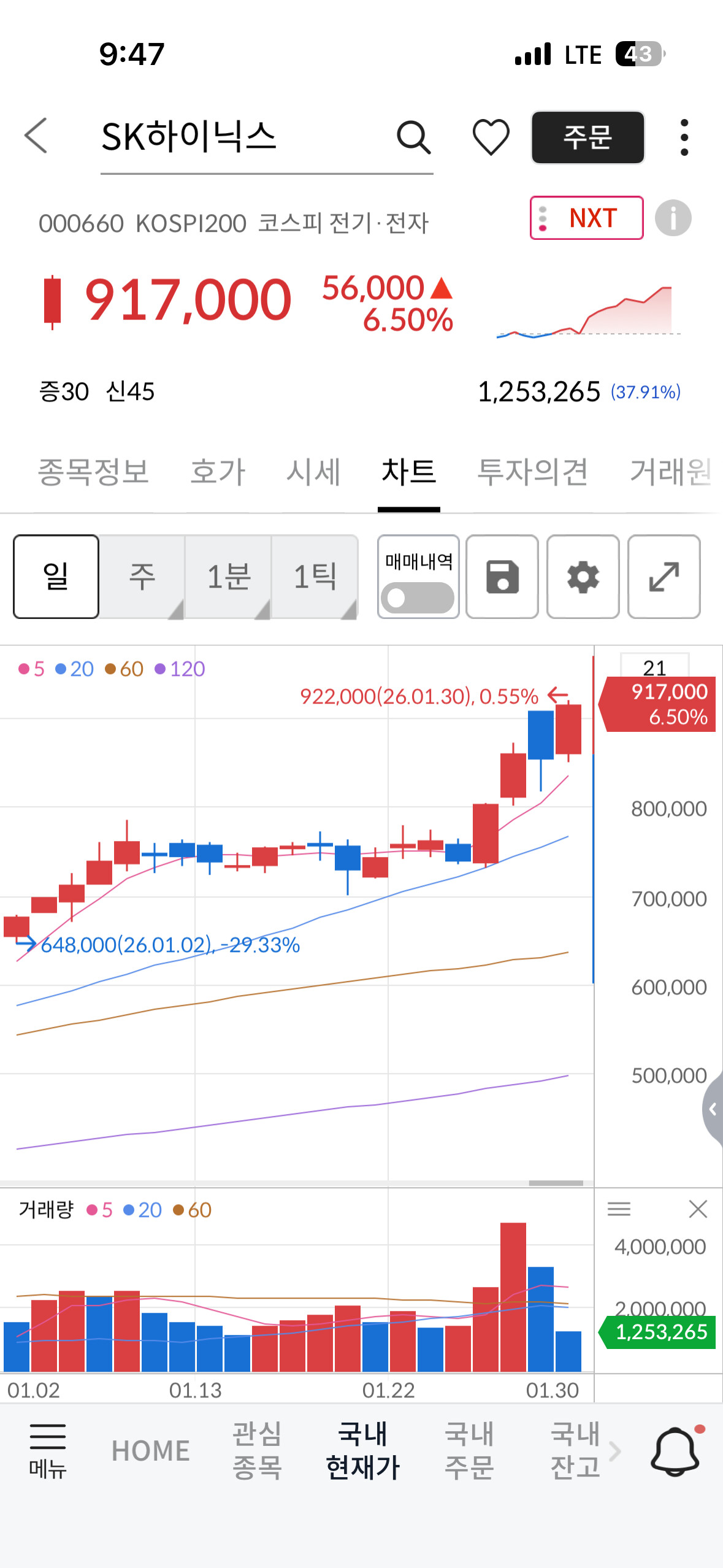The width and height of the screenshot is (723, 1568).
Task: Switch to the 투자의견 tab
Action: coord(533,472)
